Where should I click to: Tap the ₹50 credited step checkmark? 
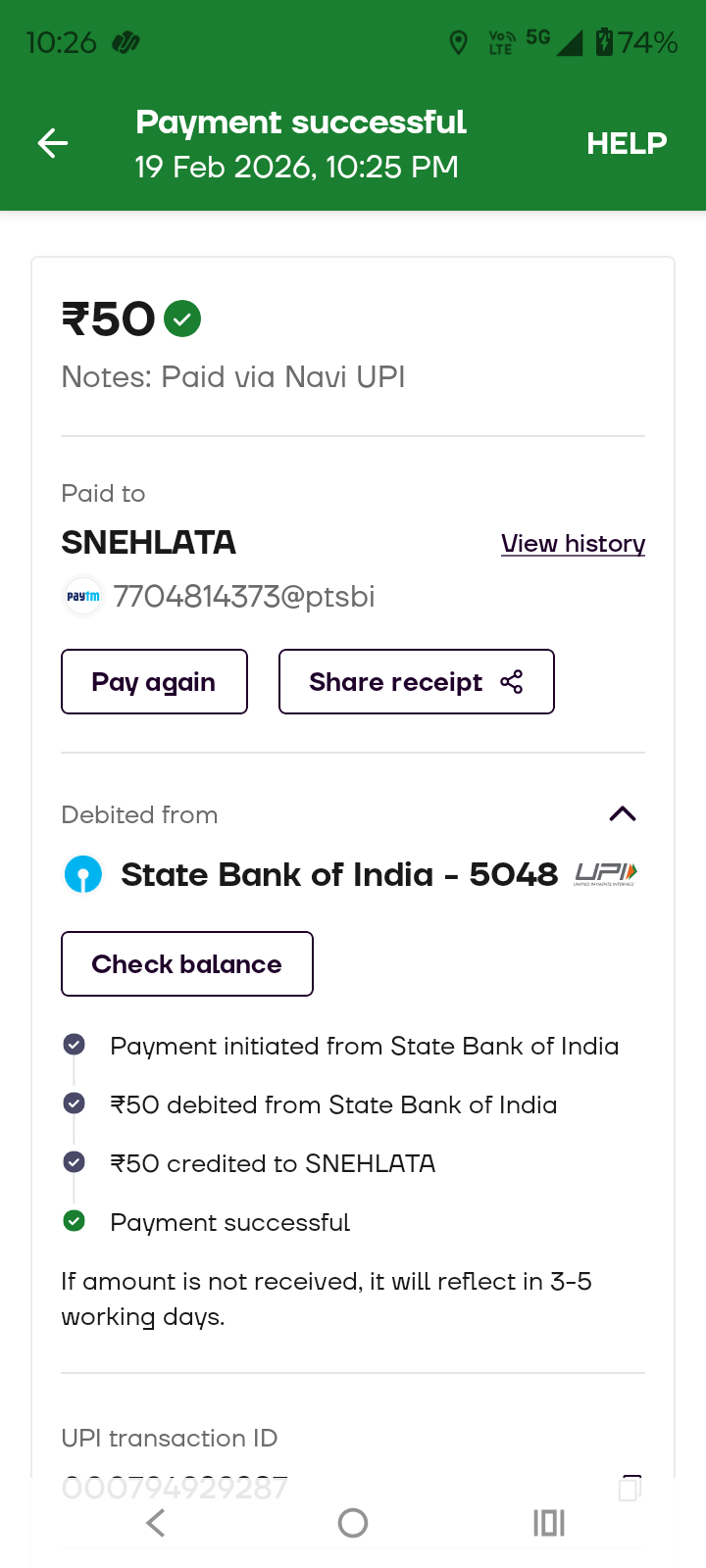[74, 1162]
